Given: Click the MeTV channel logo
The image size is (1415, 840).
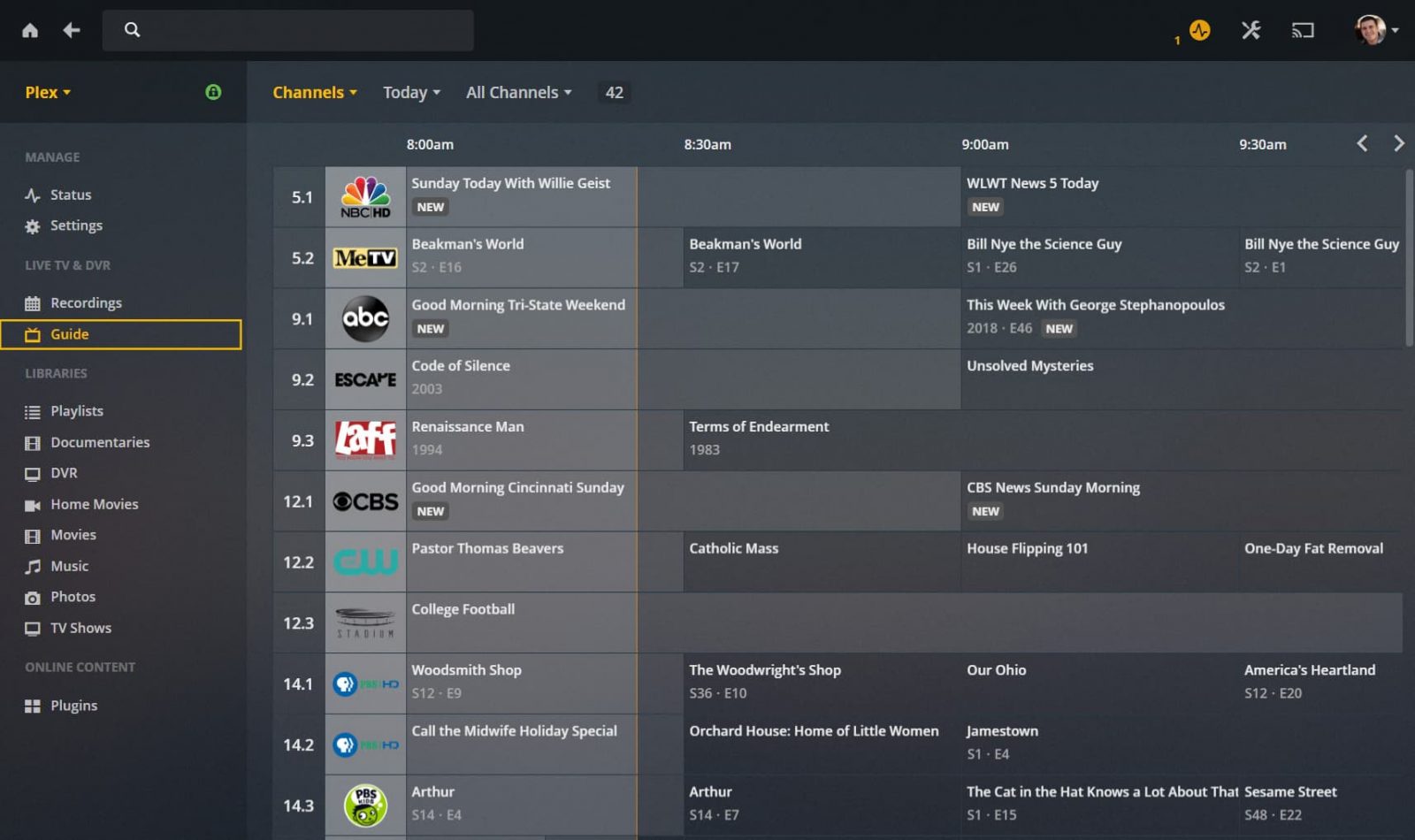Looking at the screenshot, I should pos(365,258).
